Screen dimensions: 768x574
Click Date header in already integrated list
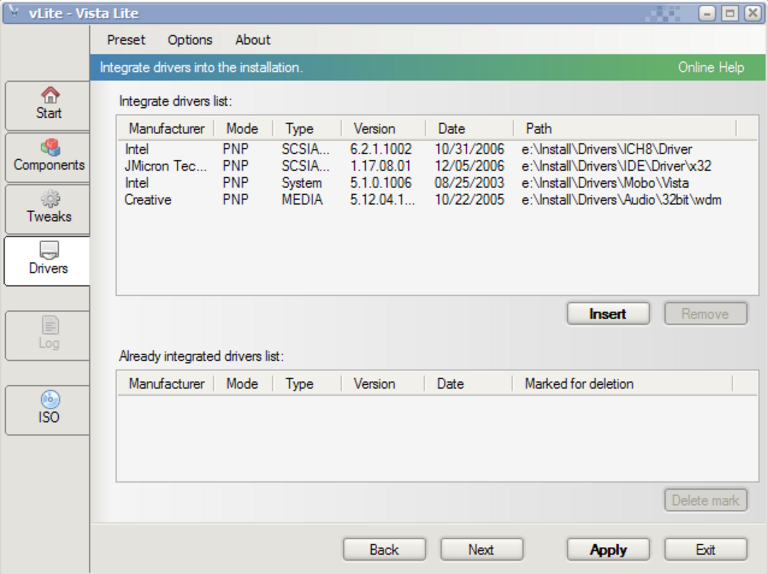(468, 383)
